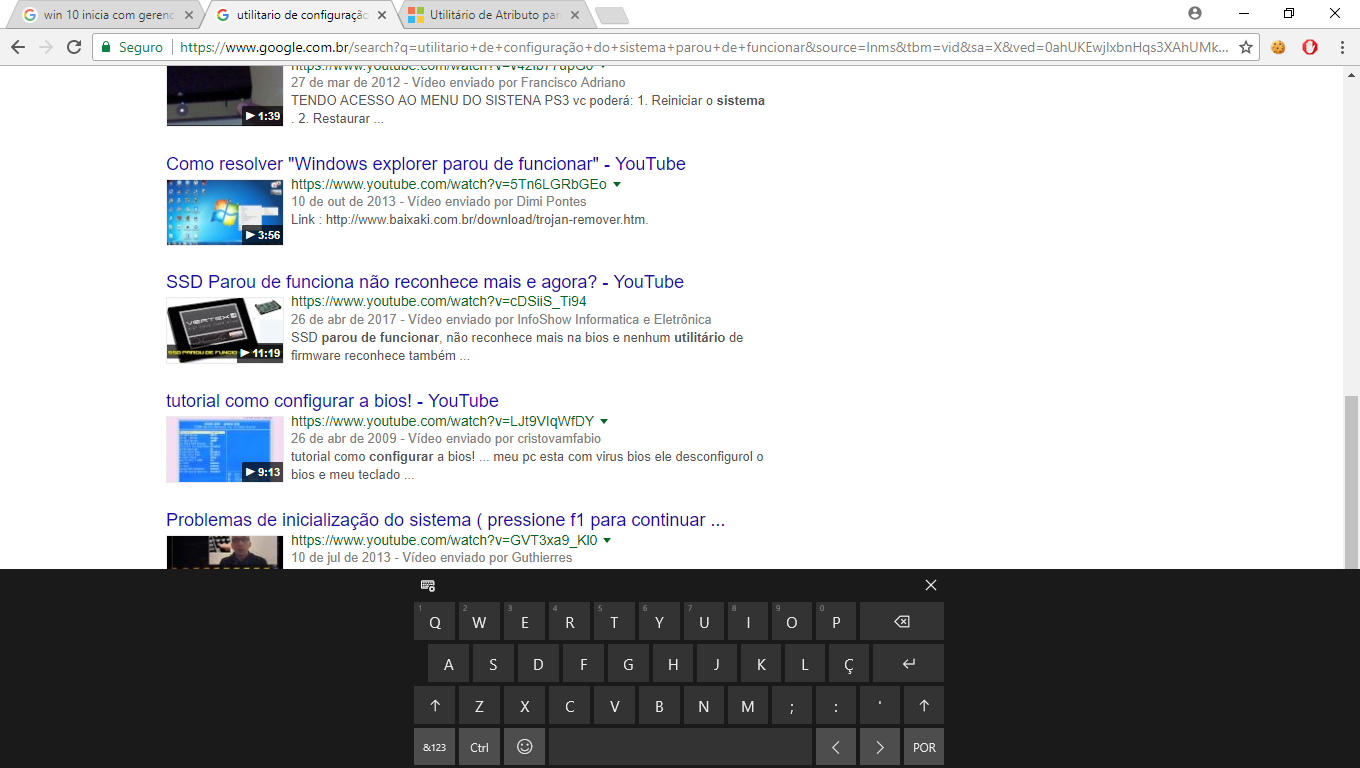Viewport: 1360px width, 768px height.
Task: Open the Chrome profile icon in title bar
Action: [x=1195, y=13]
